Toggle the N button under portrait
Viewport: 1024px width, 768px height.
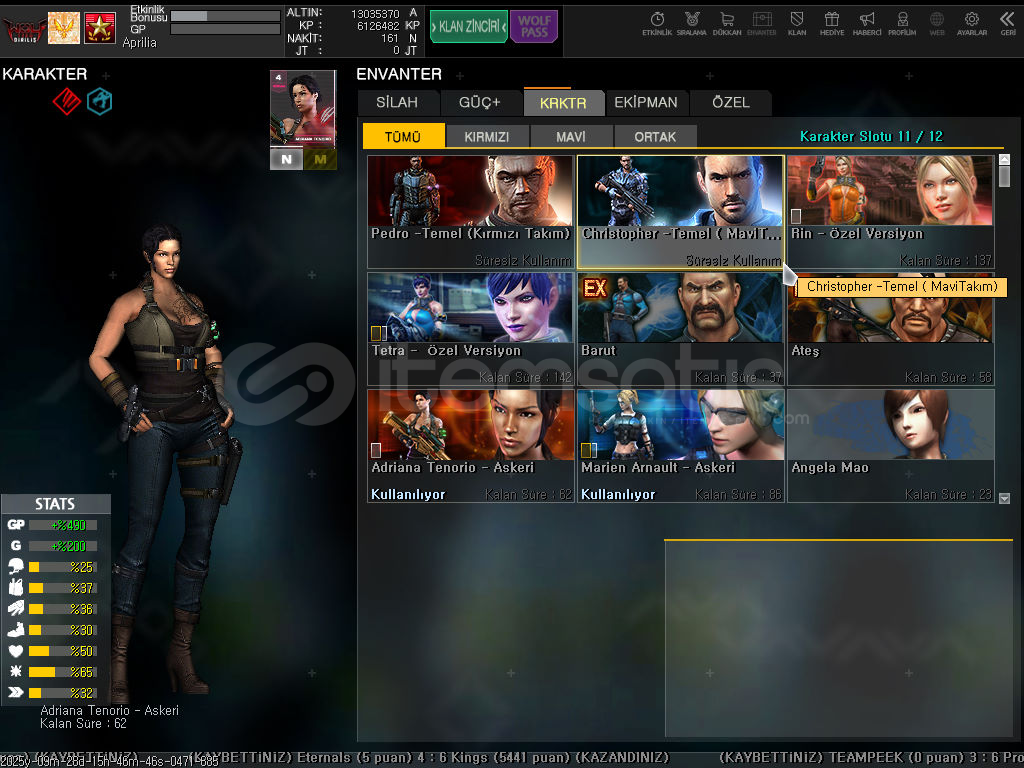click(x=286, y=159)
